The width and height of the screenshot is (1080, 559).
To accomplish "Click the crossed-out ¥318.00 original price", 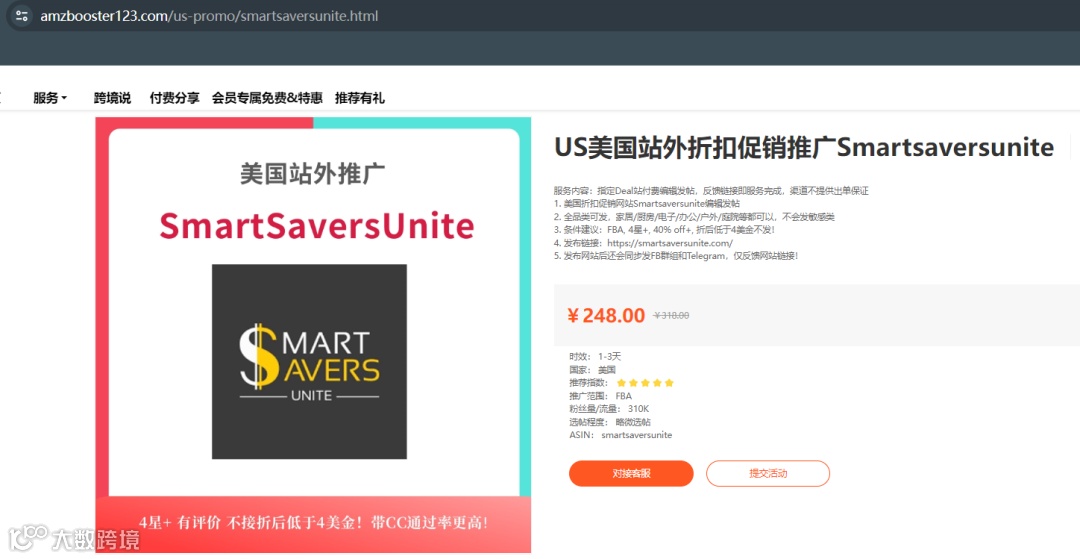I will [x=671, y=316].
